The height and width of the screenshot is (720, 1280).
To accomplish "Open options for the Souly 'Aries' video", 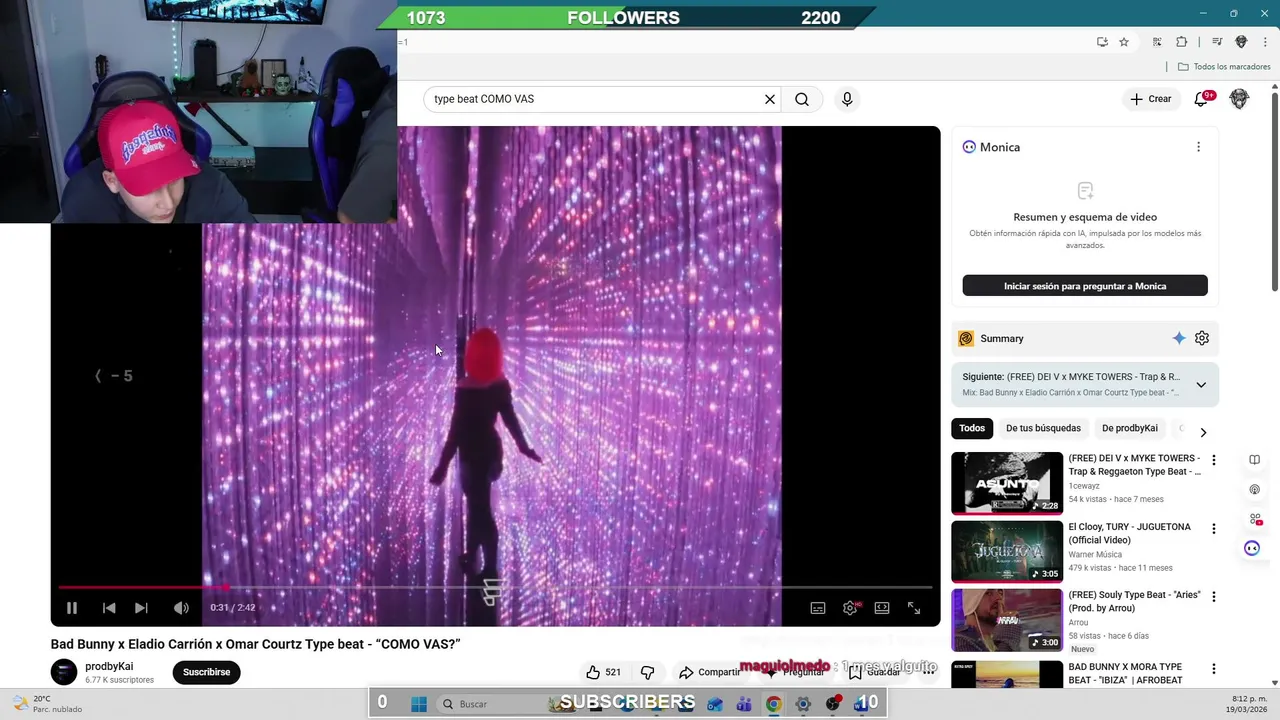I will (x=1214, y=597).
